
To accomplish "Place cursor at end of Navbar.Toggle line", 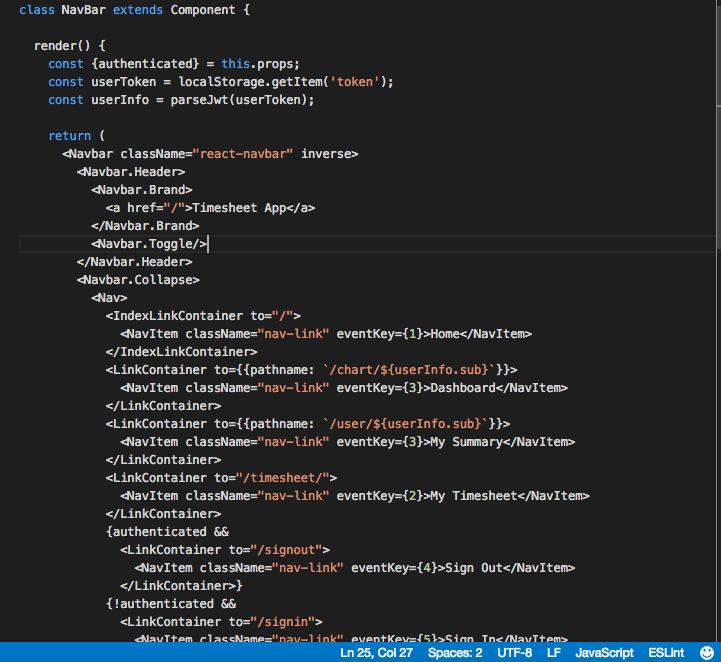I will [x=208, y=244].
